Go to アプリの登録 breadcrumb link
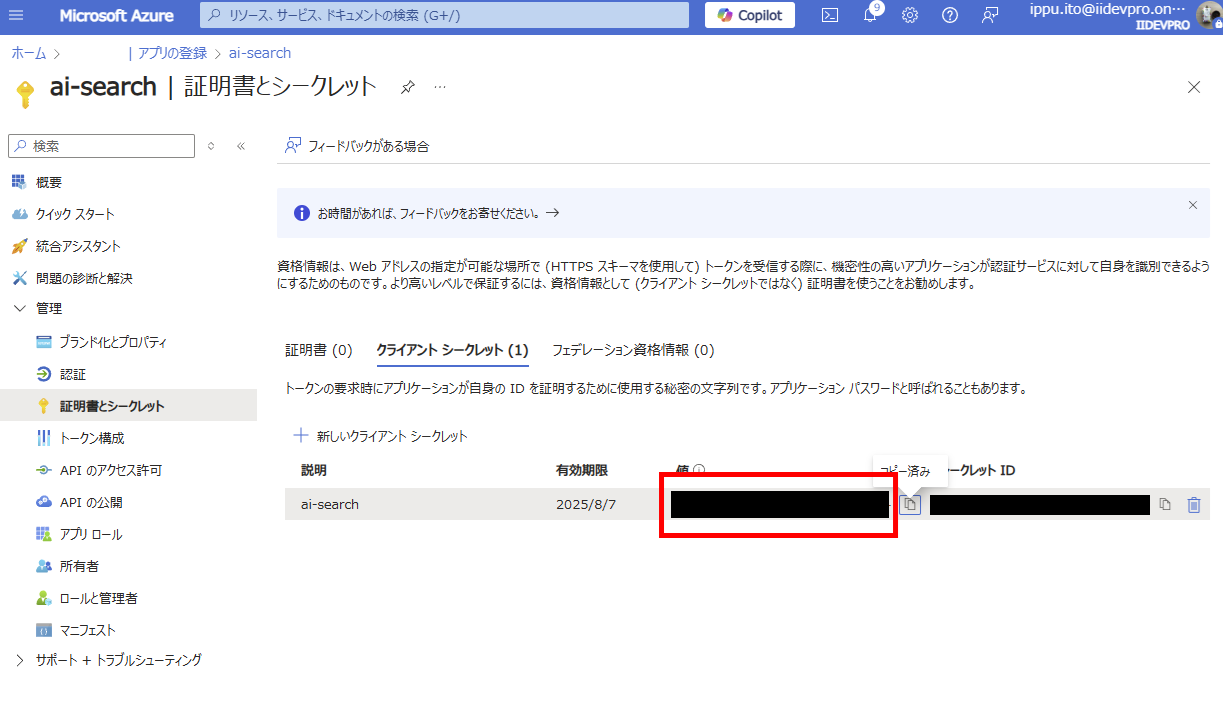 click(167, 53)
